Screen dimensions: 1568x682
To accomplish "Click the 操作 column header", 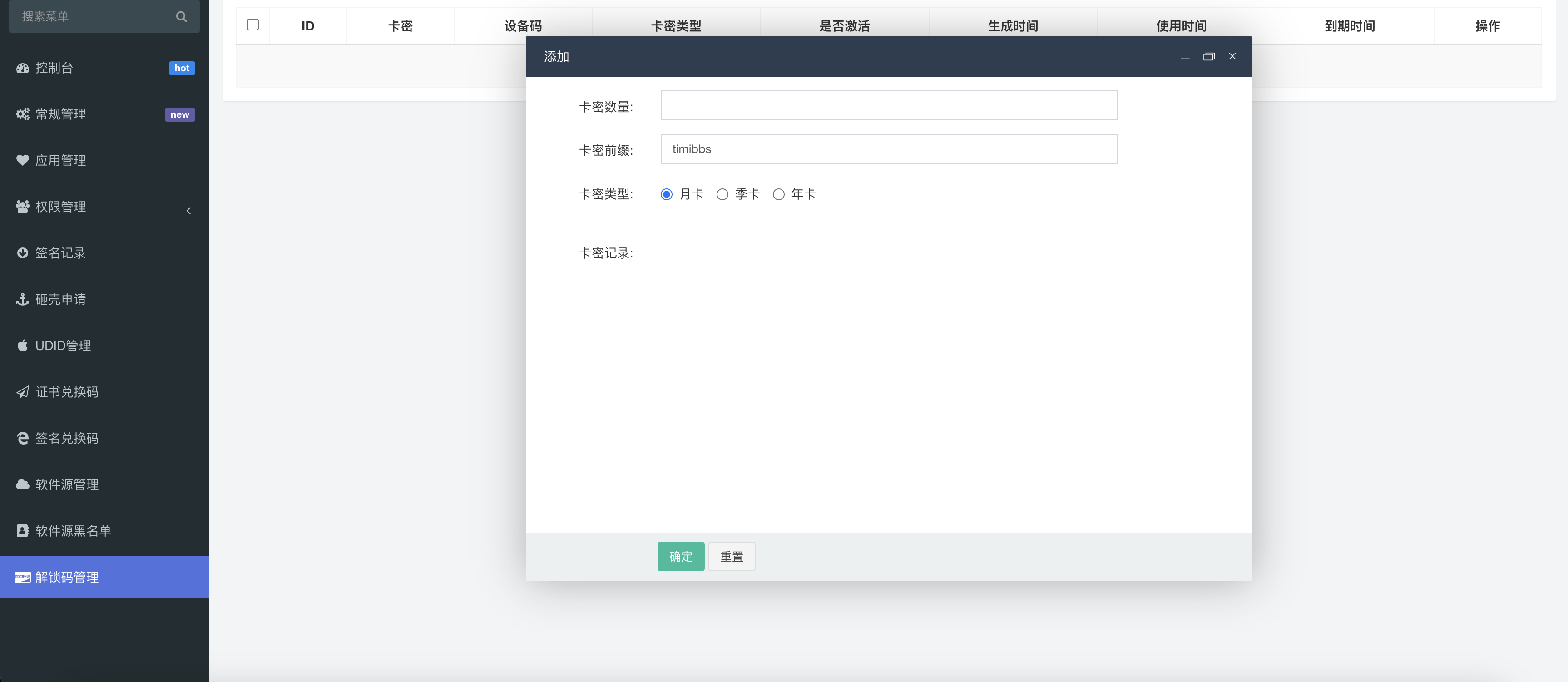I will coord(1488,26).
